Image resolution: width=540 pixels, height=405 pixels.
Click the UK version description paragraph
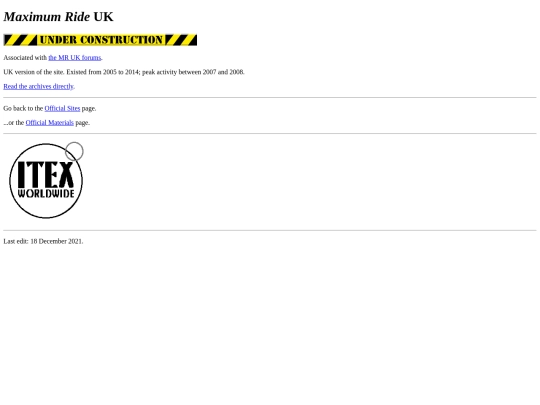pos(124,72)
